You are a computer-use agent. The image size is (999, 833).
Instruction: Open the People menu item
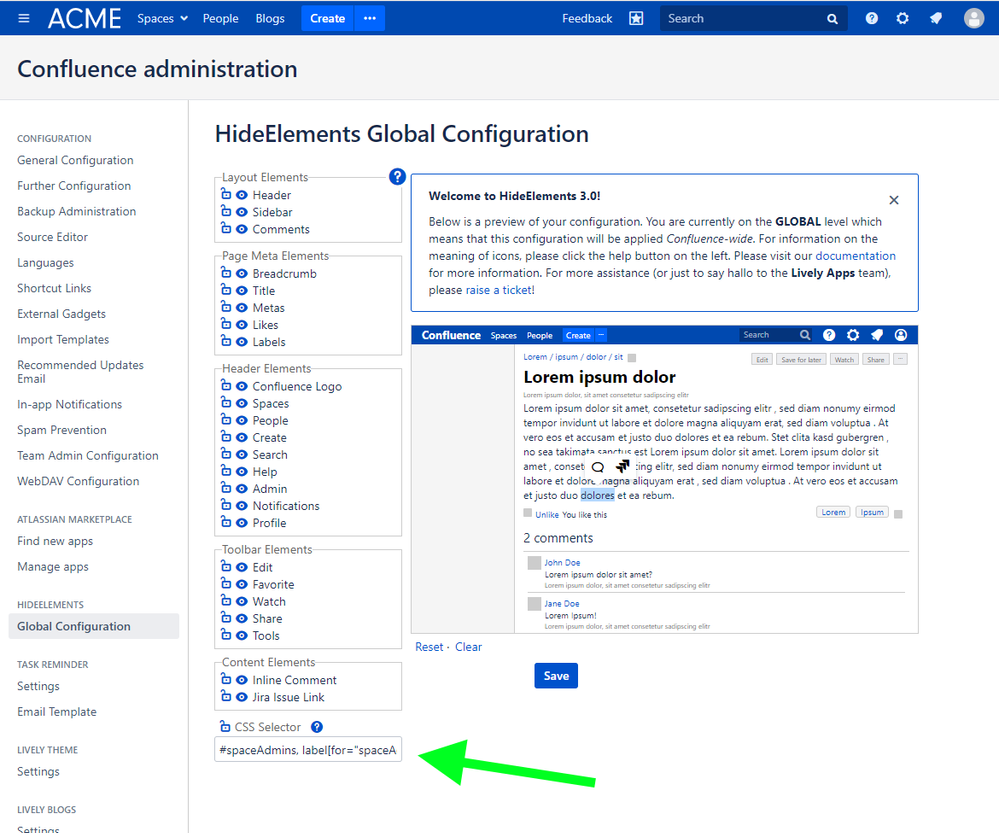[220, 18]
